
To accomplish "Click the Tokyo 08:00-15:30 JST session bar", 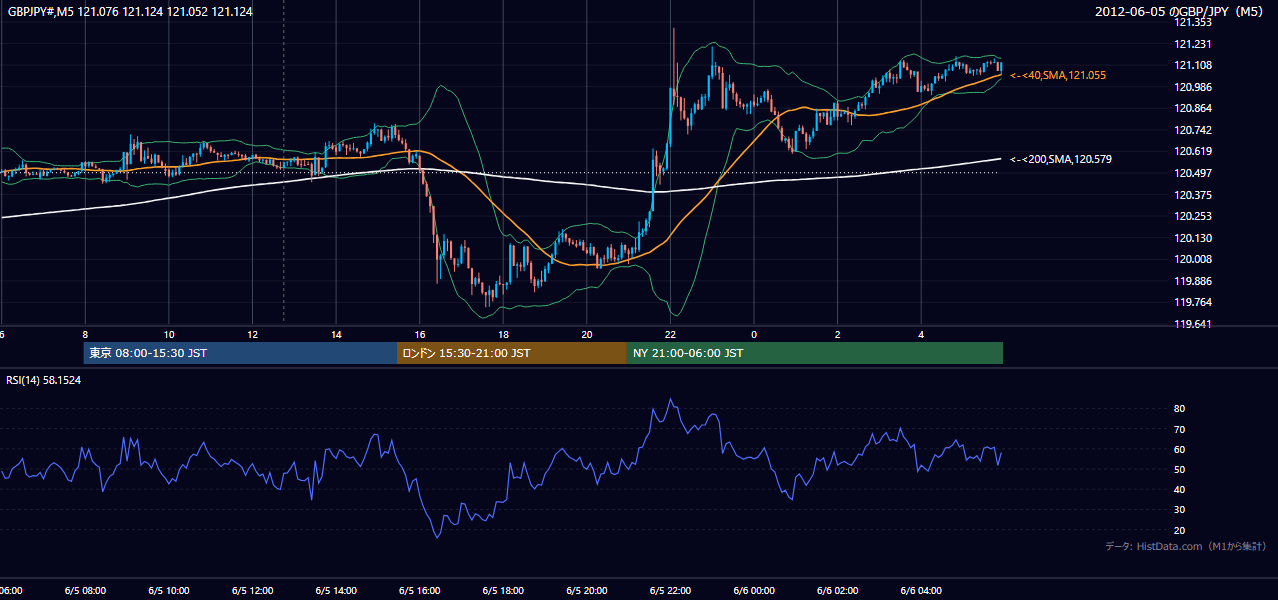I will click(x=240, y=353).
